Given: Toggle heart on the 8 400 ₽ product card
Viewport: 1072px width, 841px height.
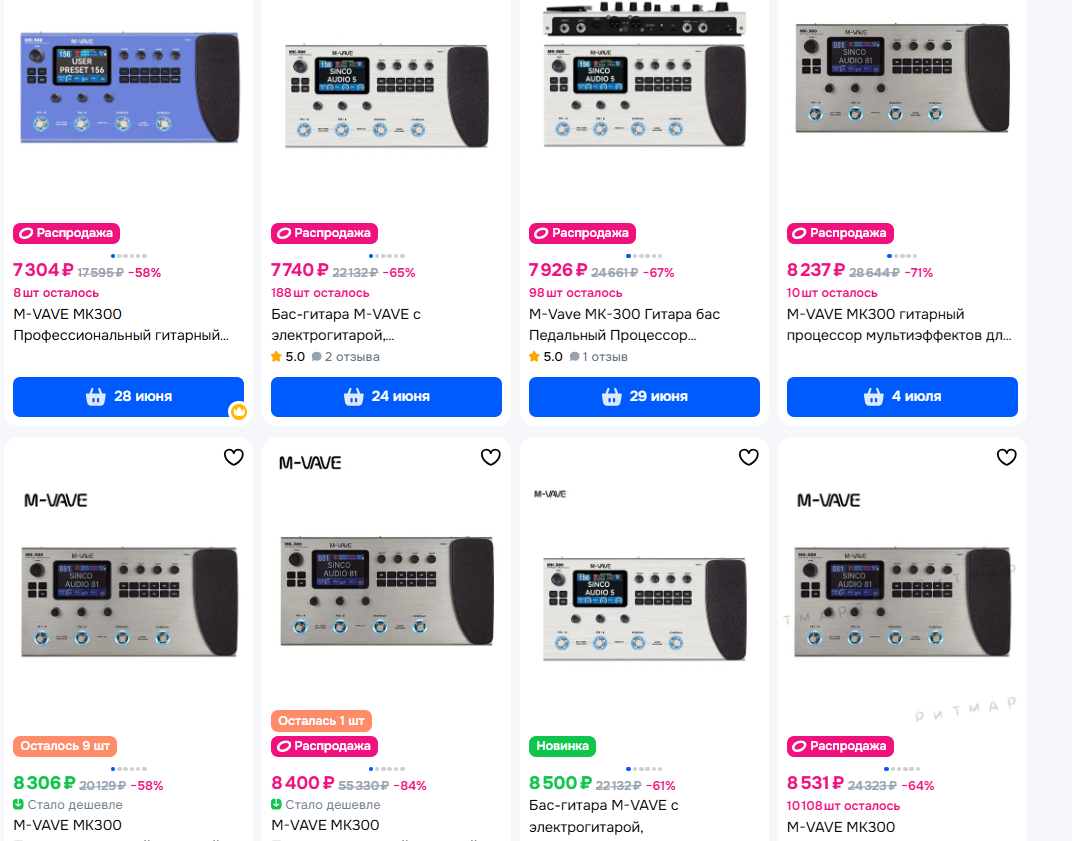Looking at the screenshot, I should (491, 457).
